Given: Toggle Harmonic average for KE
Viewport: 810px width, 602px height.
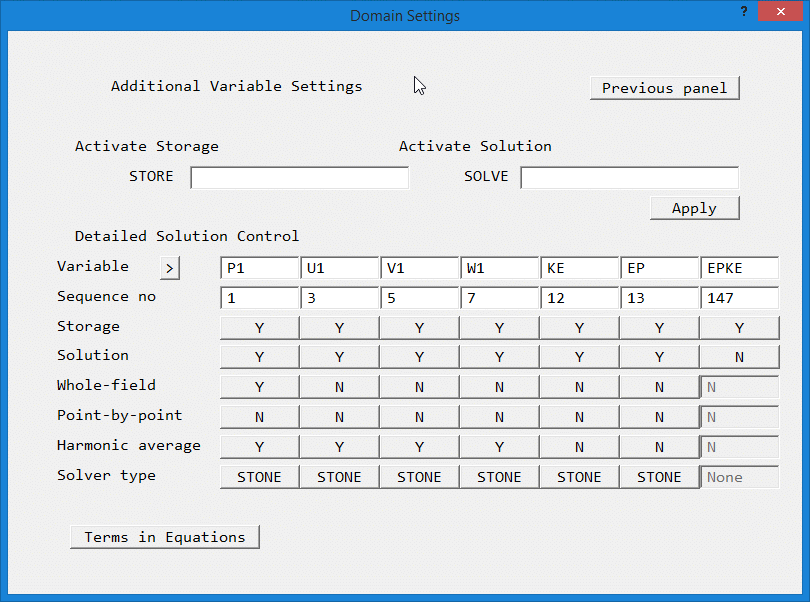Looking at the screenshot, I should click(x=579, y=447).
